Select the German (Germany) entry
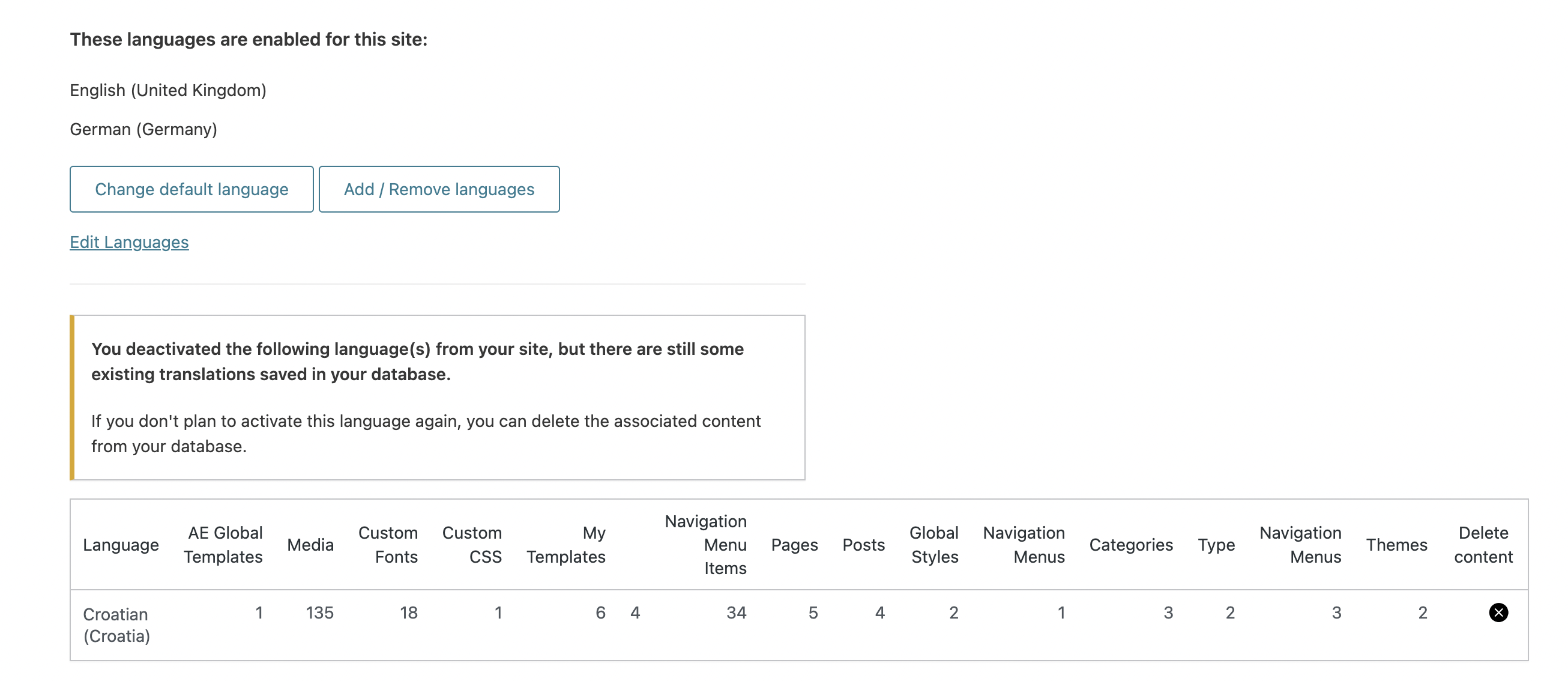1568x681 pixels. click(x=143, y=129)
